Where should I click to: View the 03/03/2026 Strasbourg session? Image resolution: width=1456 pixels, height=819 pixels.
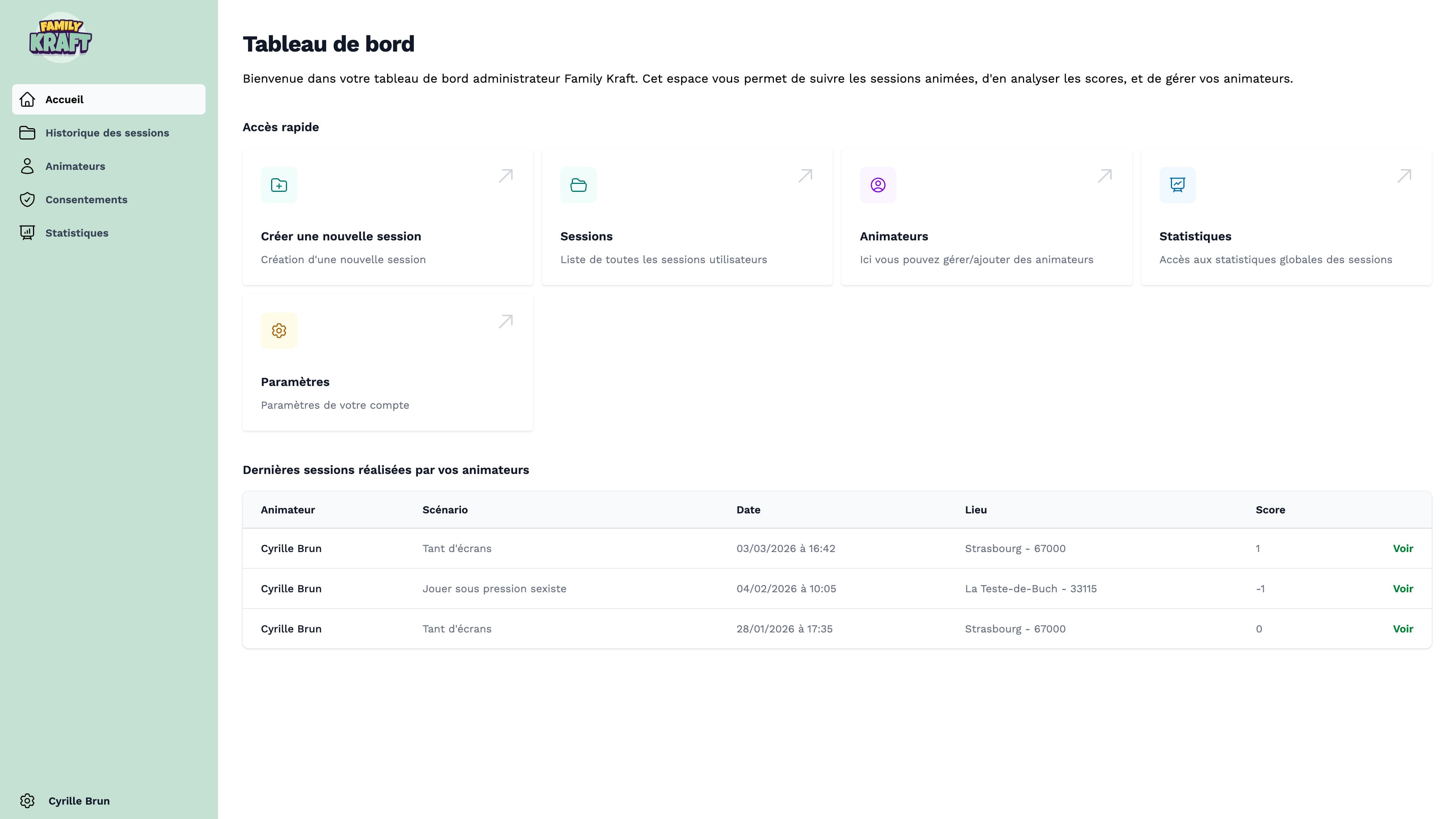pos(1402,548)
